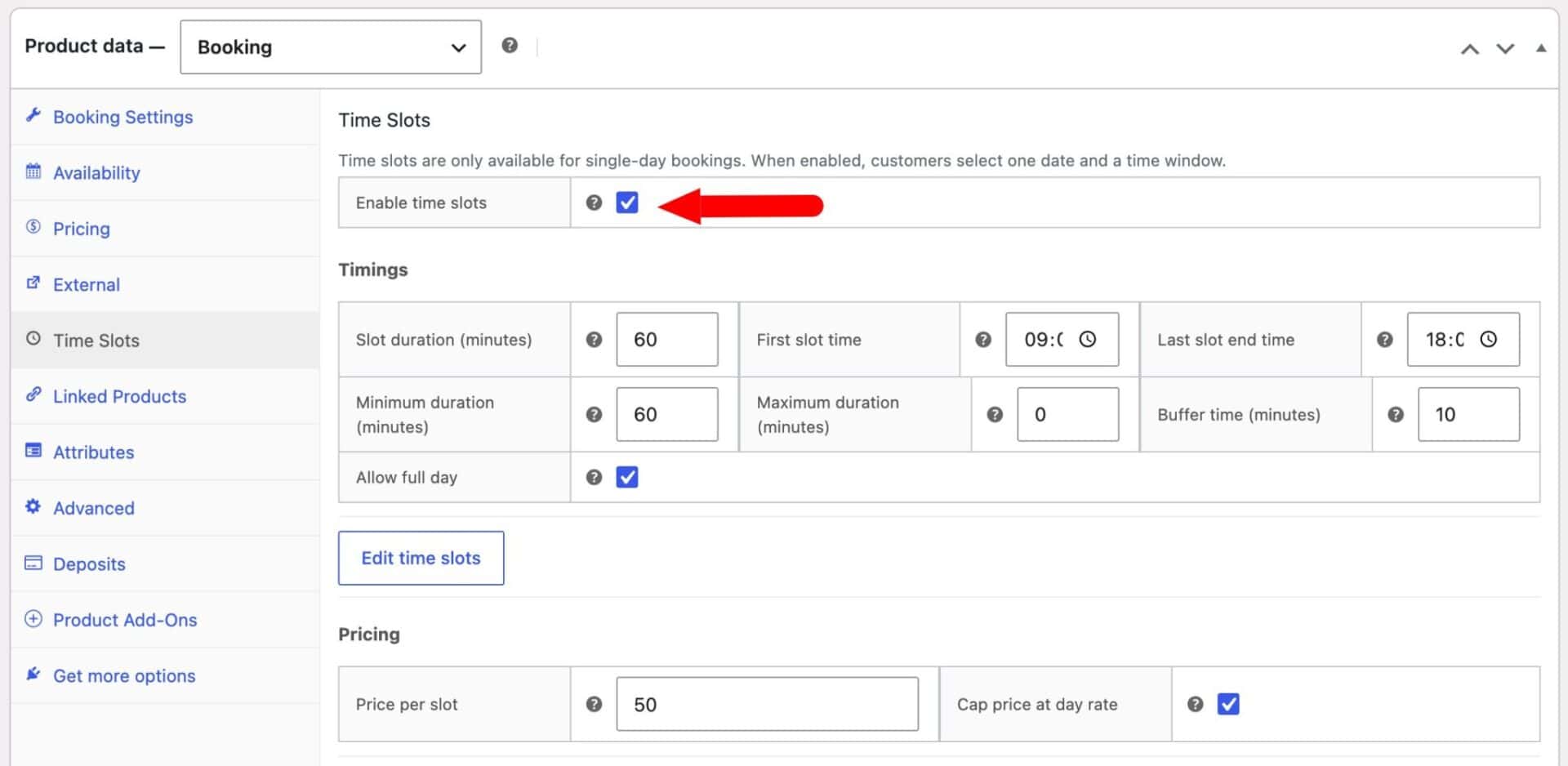Switch to the Availability tab

tap(165, 172)
